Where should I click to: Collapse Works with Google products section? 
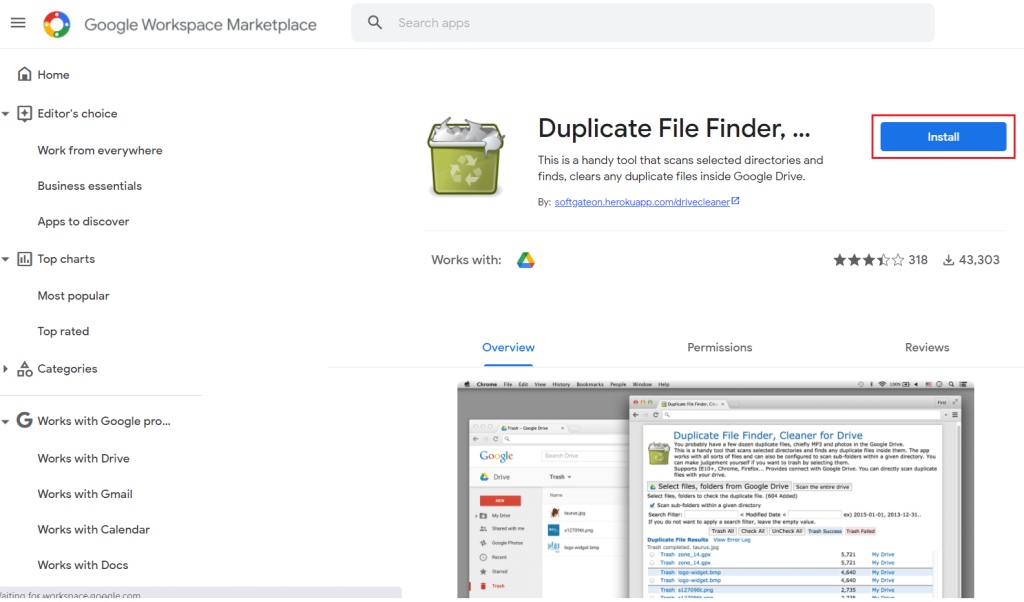(x=6, y=421)
